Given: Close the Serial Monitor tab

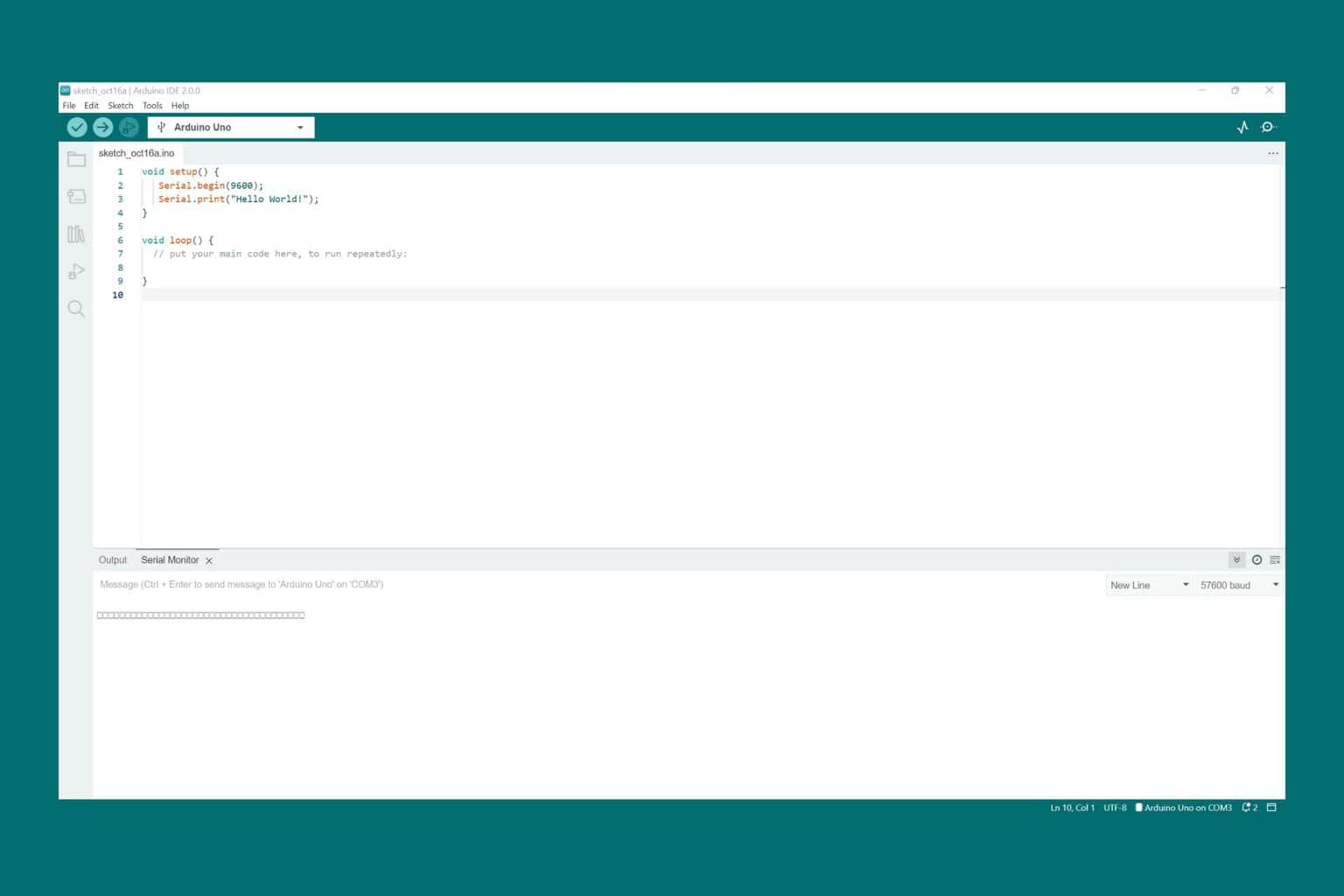Looking at the screenshot, I should tap(209, 561).
